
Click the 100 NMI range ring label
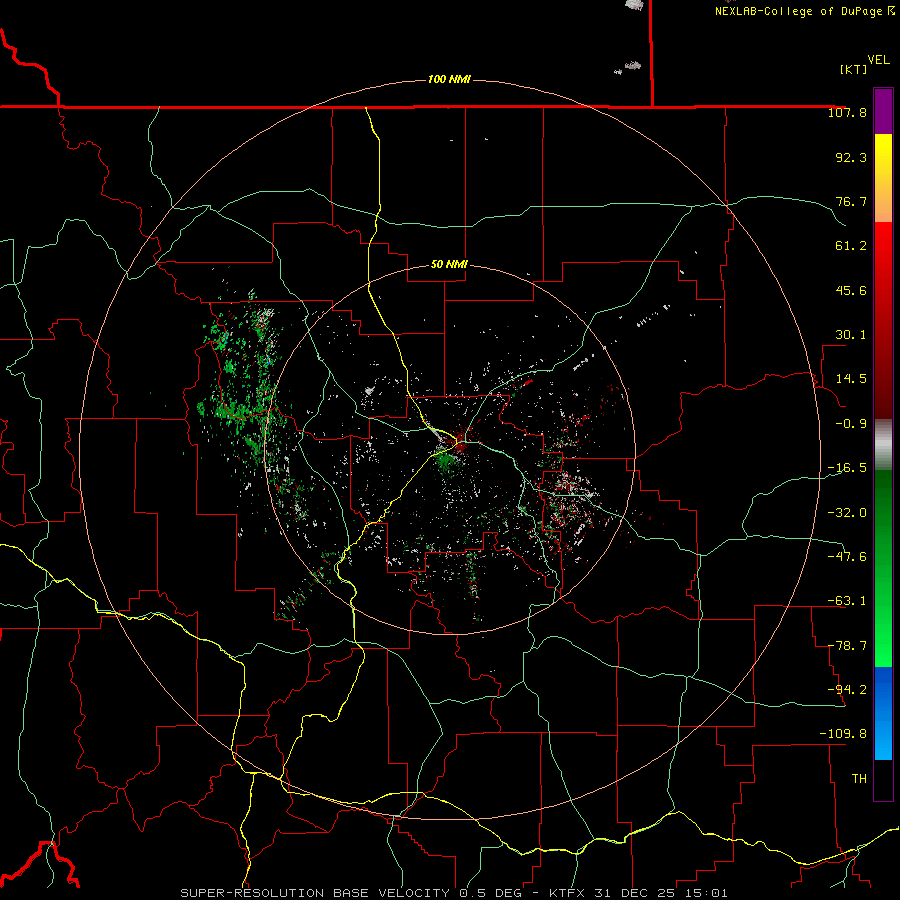point(449,79)
